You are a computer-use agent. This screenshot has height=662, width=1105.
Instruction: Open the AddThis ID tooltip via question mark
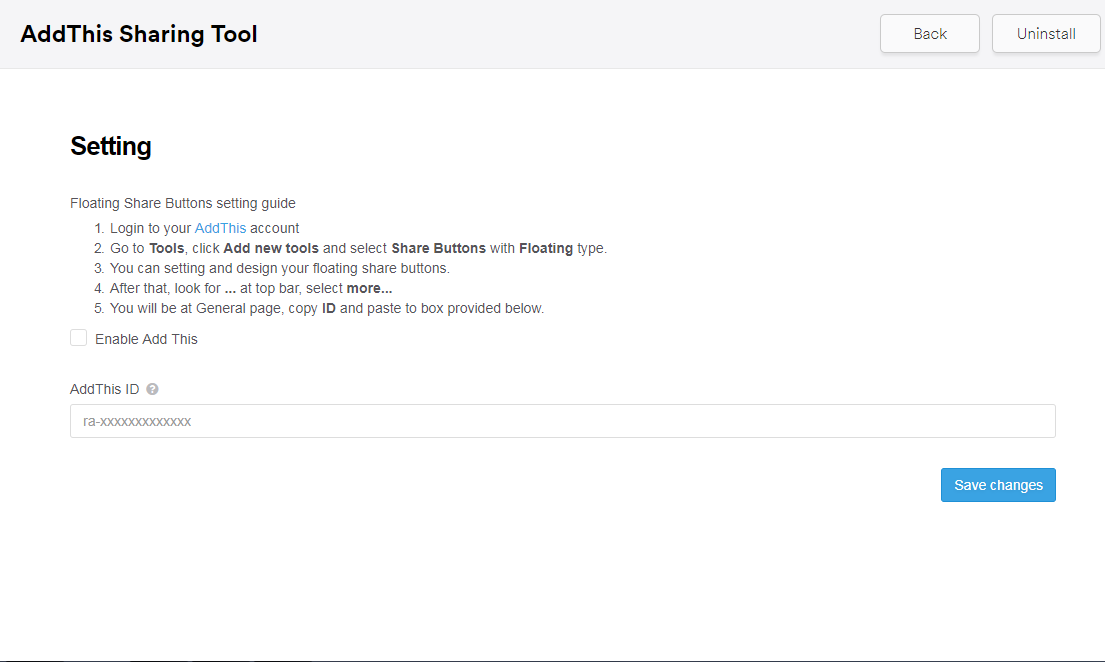152,389
